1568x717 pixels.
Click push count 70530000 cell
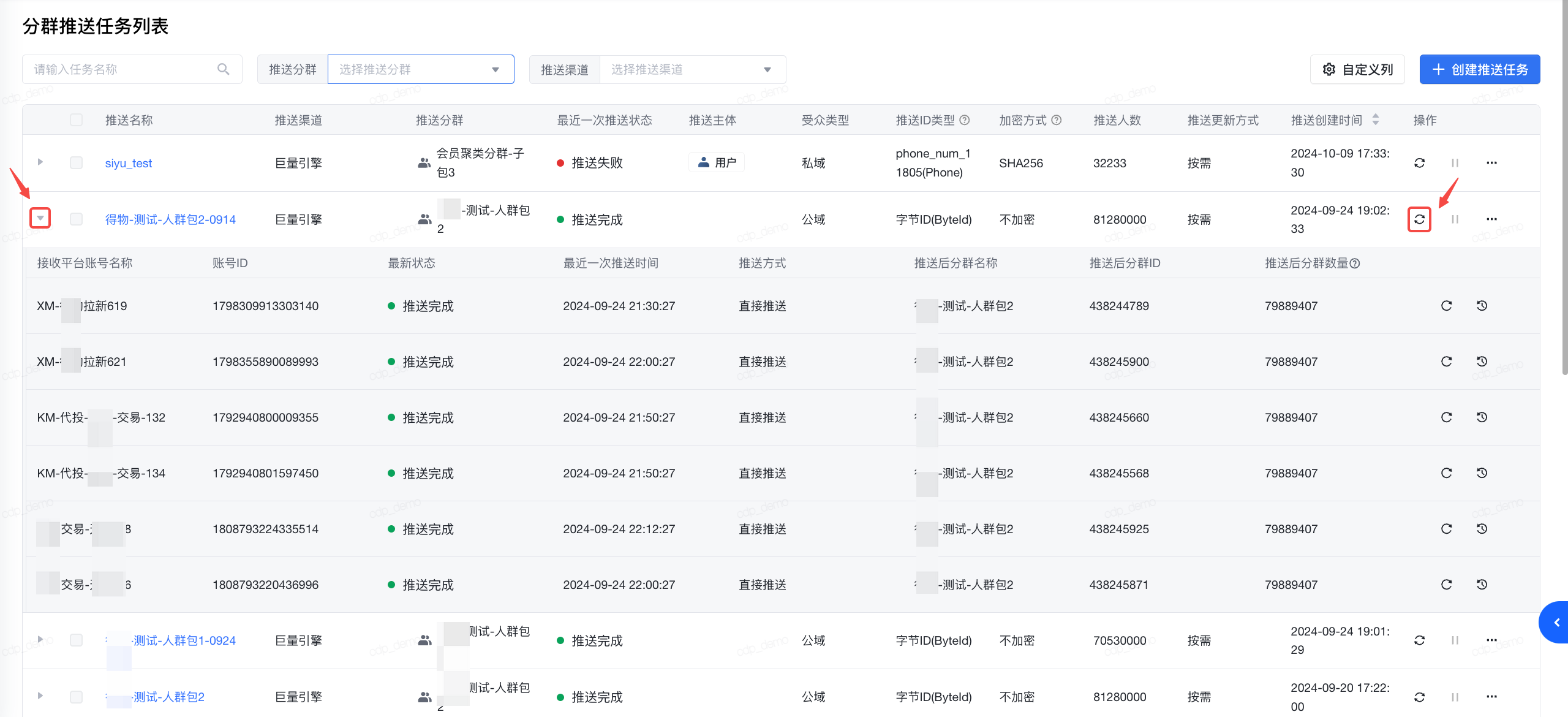point(1120,640)
